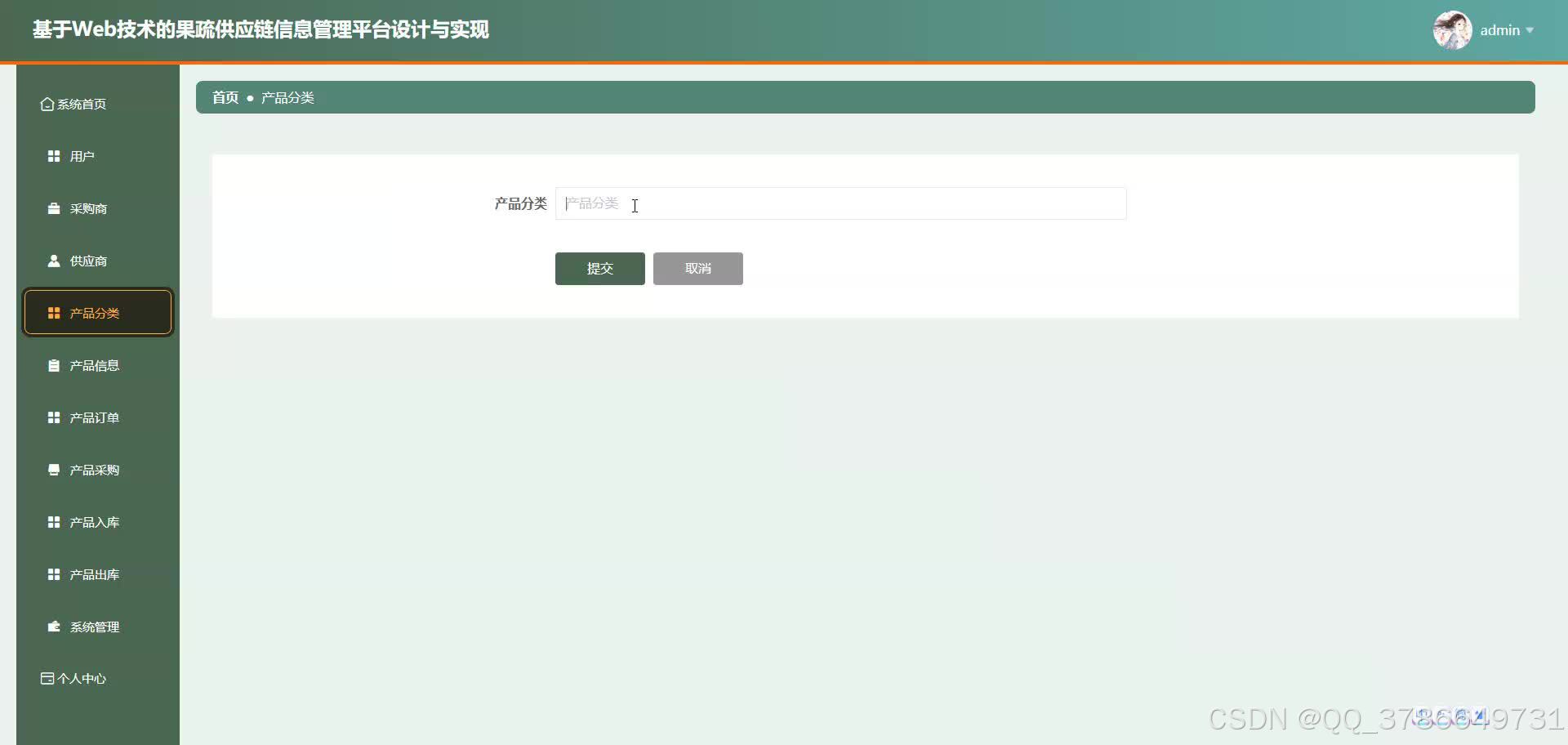Viewport: 1568px width, 745px height.
Task: Click the 供应商 supplier icon
Action: [53, 261]
